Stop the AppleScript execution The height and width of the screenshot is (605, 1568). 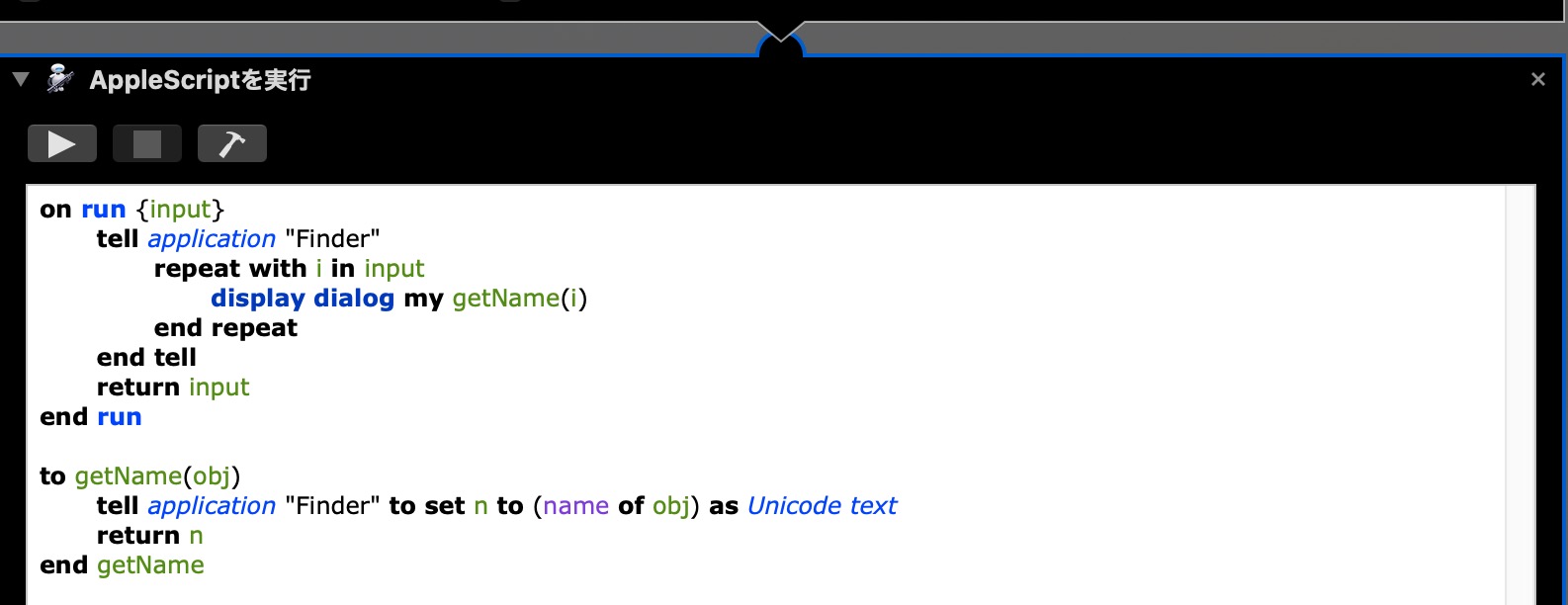tap(147, 143)
